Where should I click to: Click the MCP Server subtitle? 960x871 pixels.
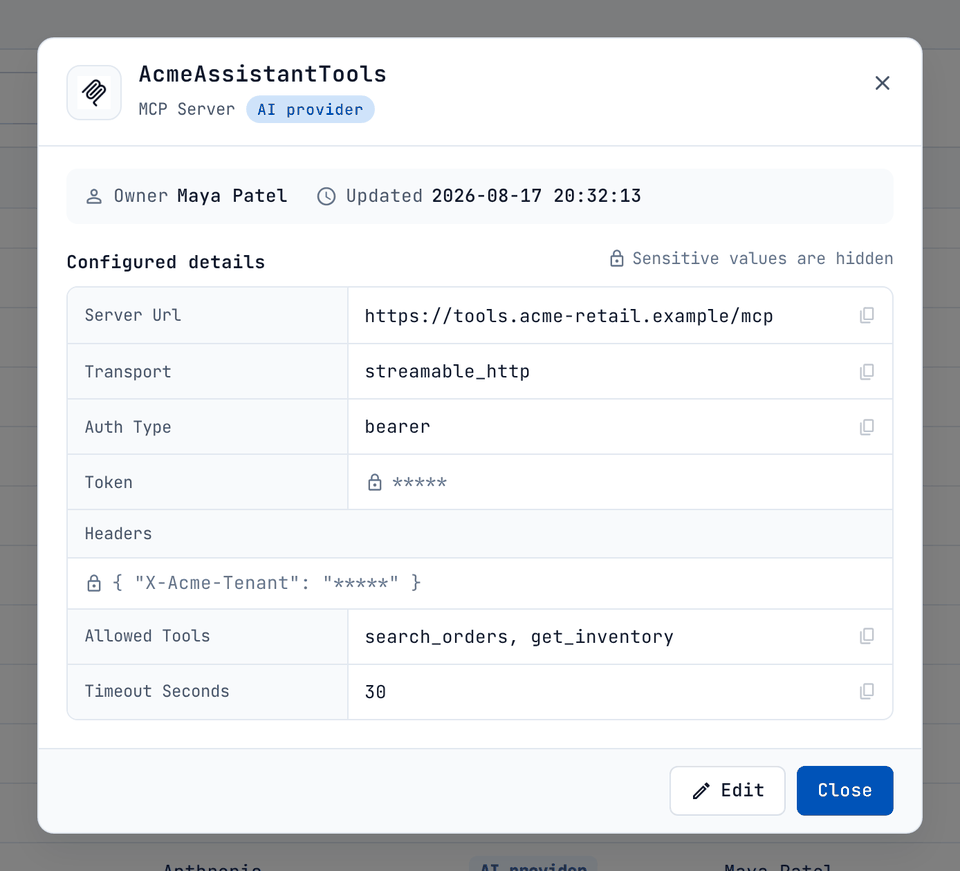click(187, 110)
